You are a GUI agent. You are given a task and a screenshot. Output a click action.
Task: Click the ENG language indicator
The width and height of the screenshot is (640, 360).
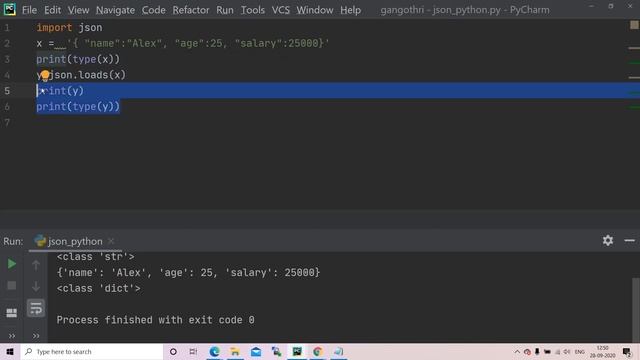click(580, 351)
